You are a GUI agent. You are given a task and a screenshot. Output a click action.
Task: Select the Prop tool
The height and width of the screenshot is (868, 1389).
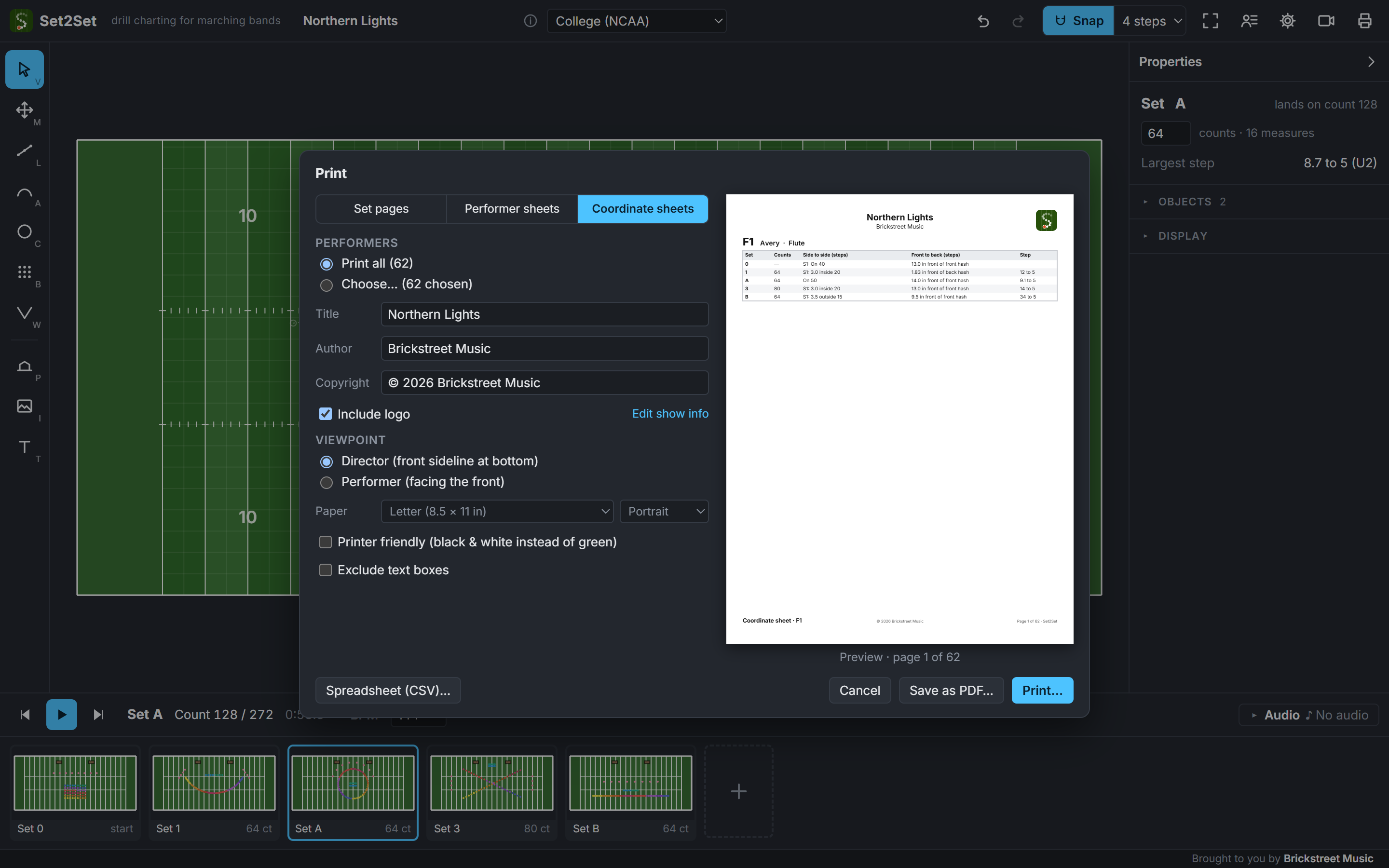(x=24, y=366)
